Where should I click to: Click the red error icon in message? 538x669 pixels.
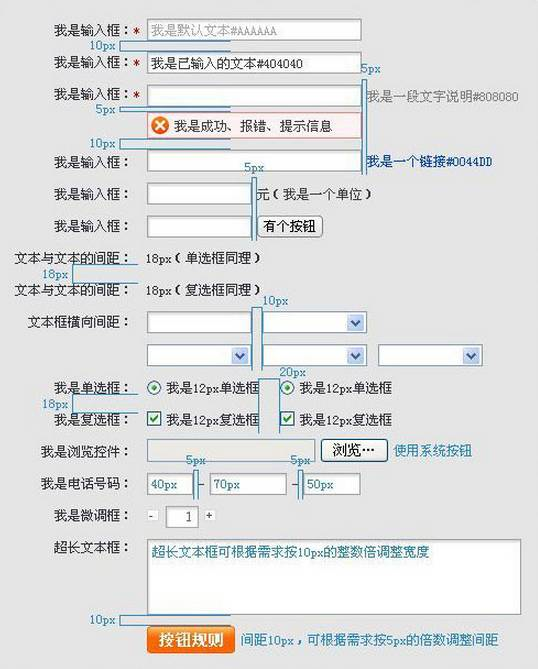point(160,126)
